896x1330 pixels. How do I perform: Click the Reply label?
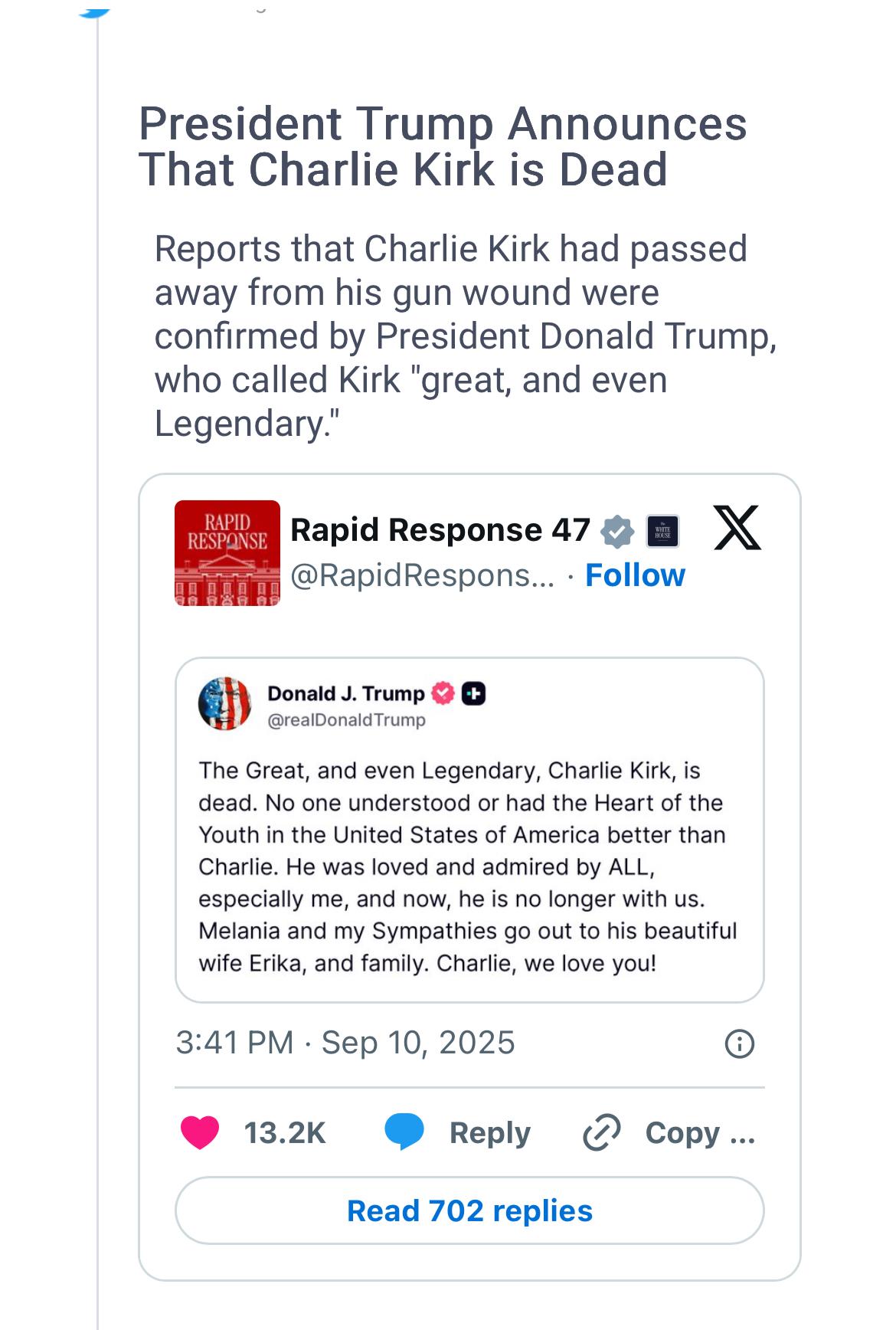490,1133
